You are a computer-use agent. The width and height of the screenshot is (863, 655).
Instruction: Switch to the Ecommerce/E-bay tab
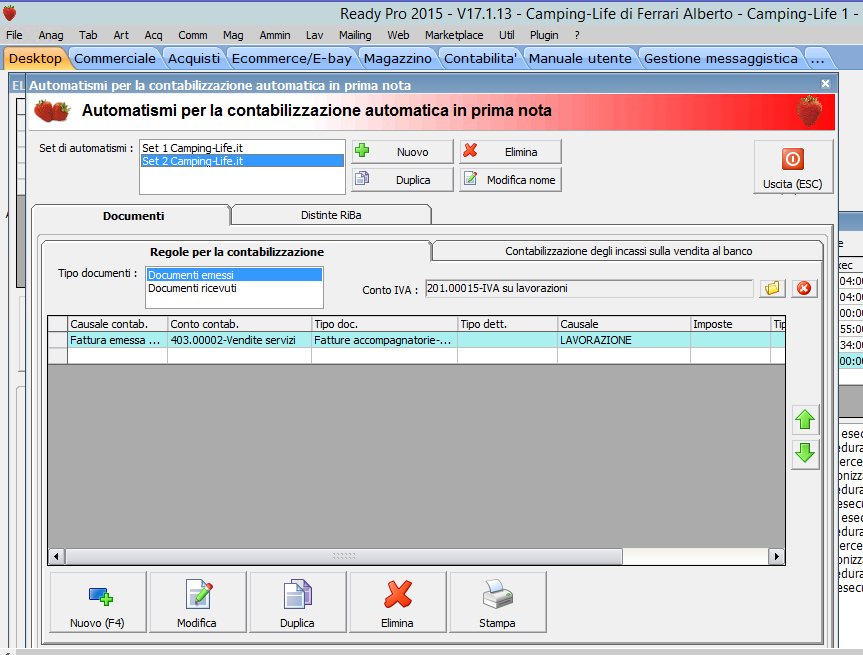coord(291,58)
